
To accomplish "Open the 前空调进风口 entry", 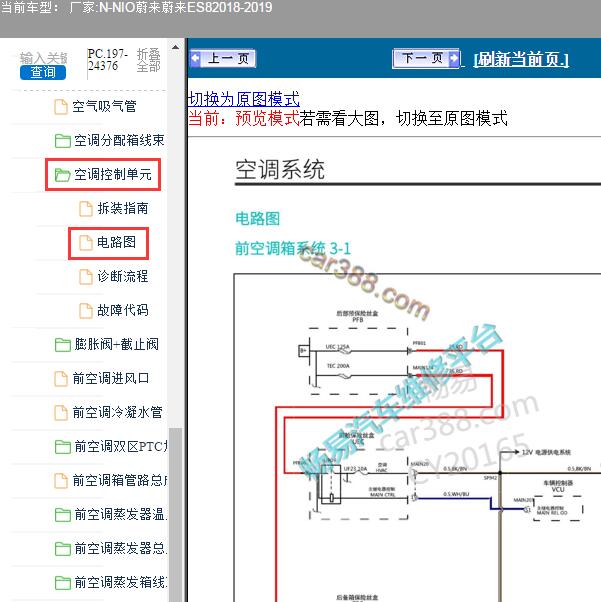I will [x=111, y=378].
